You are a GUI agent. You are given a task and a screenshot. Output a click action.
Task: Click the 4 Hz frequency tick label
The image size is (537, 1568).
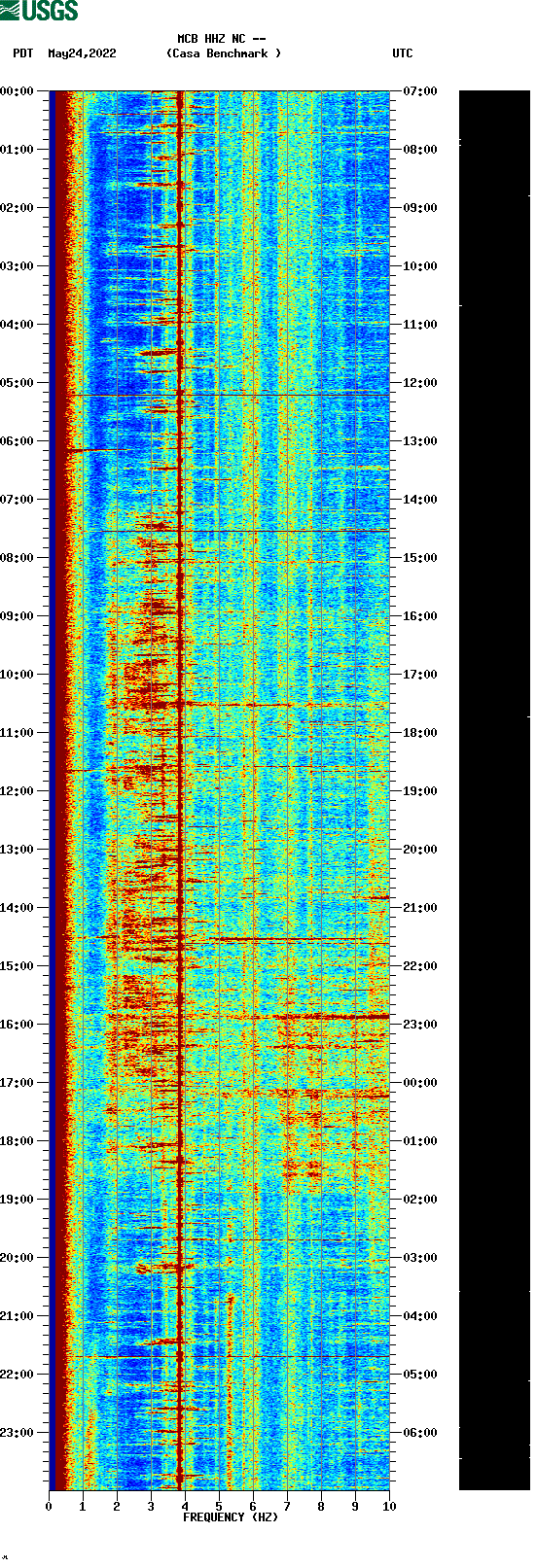coord(185,1507)
